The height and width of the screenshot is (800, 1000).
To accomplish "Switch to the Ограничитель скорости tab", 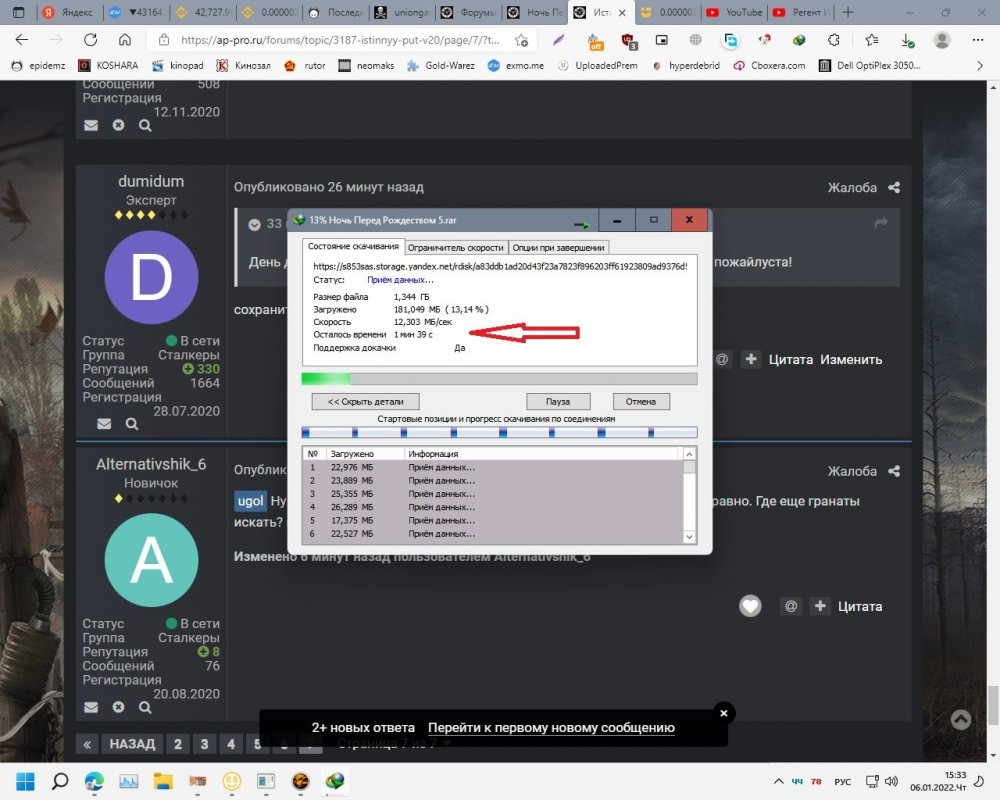I will point(455,247).
